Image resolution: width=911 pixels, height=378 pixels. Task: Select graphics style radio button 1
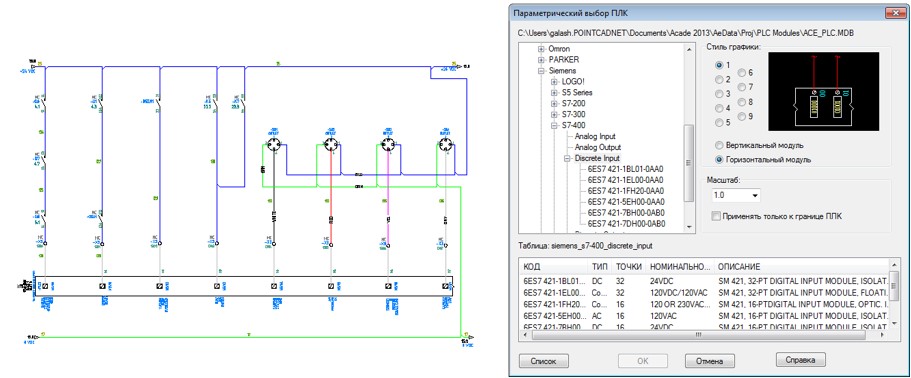point(720,64)
